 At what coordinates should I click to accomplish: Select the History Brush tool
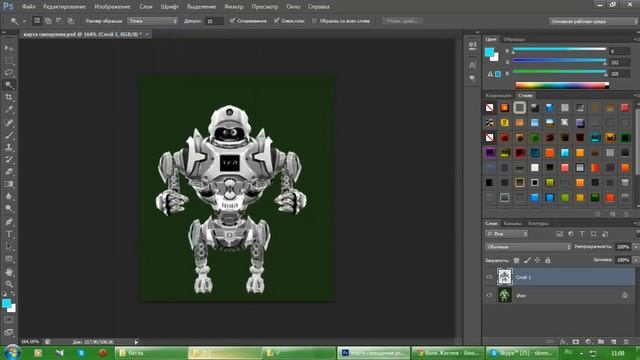click(9, 159)
